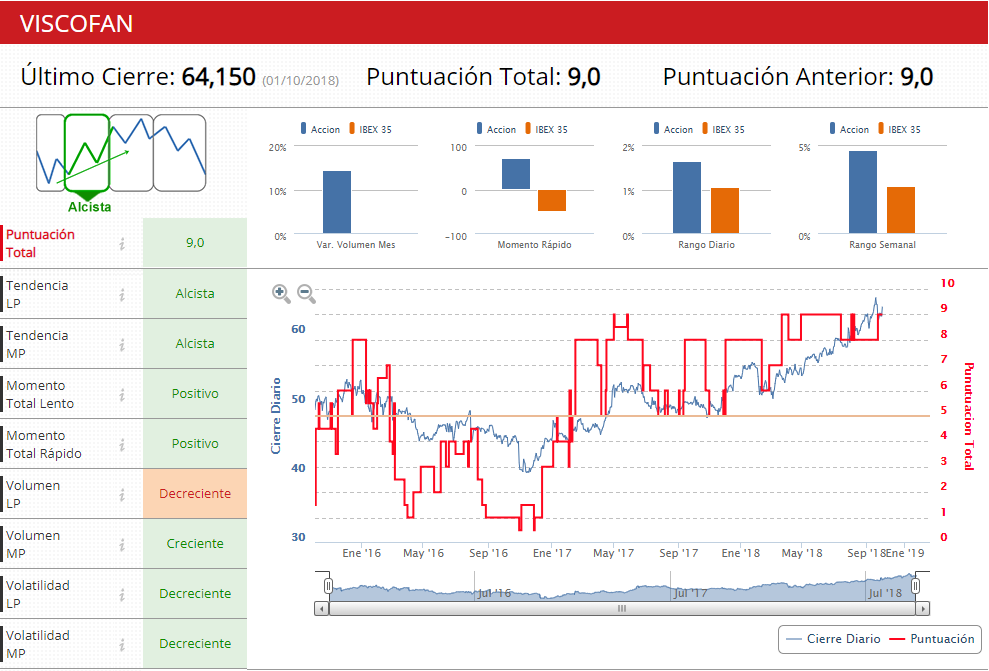This screenshot has height=671, width=989.
Task: Open info icon for Puntuación Total
Action: click(122, 243)
